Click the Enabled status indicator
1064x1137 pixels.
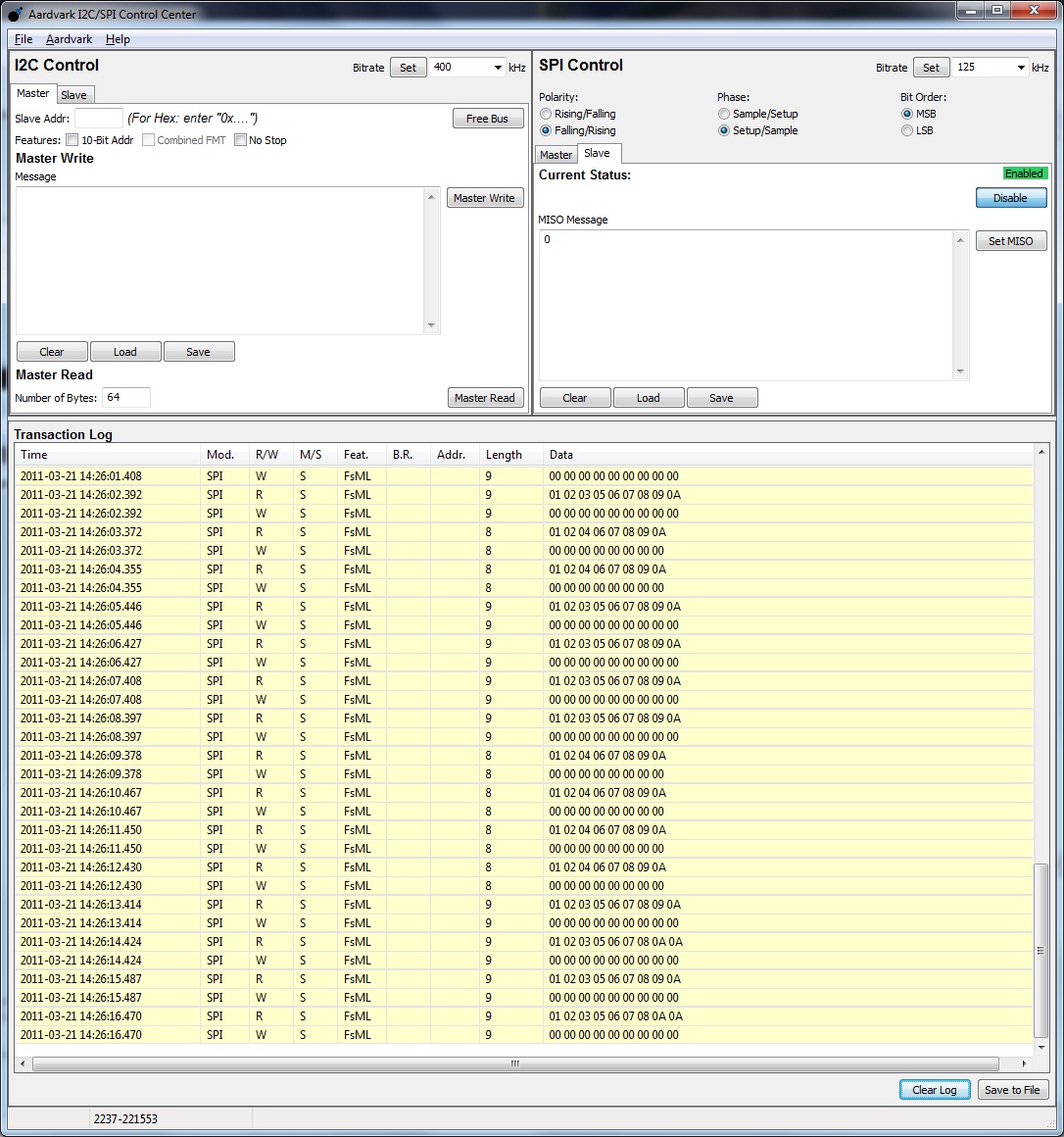pyautogui.click(x=1024, y=173)
